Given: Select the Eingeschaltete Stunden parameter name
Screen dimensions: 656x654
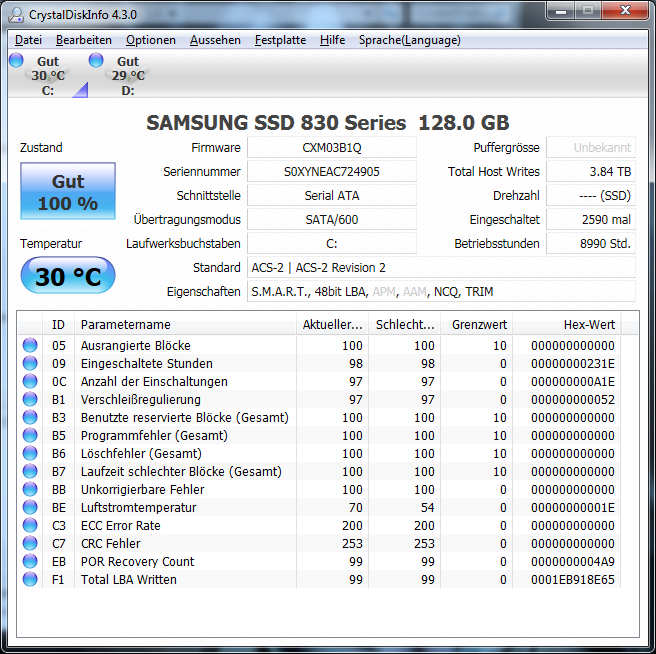Looking at the screenshot, I should pos(146,363).
